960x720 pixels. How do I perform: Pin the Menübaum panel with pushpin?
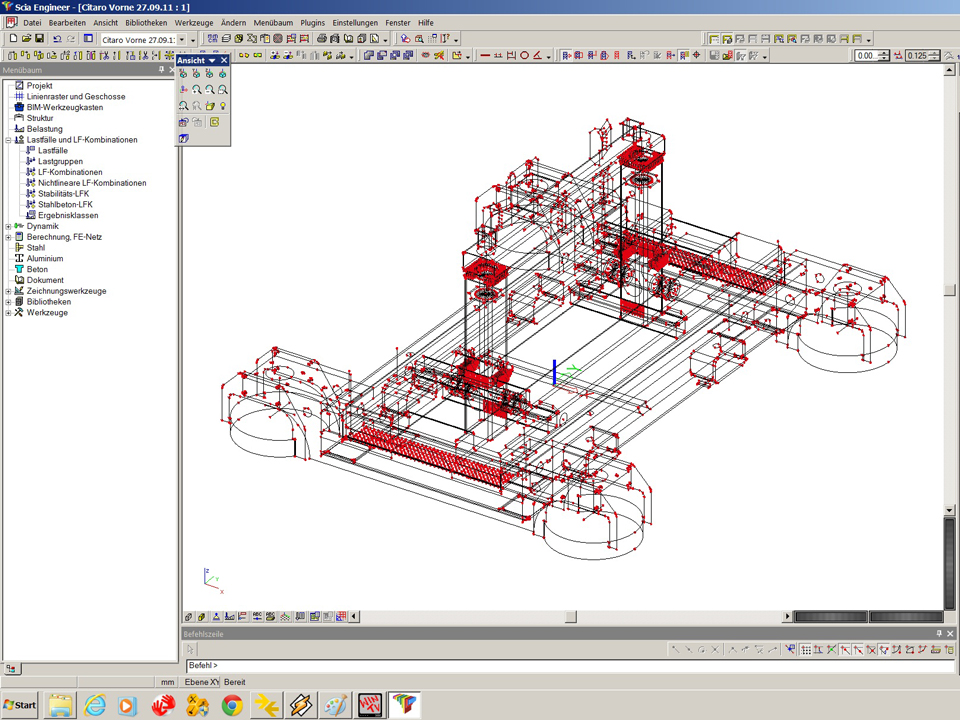161,71
